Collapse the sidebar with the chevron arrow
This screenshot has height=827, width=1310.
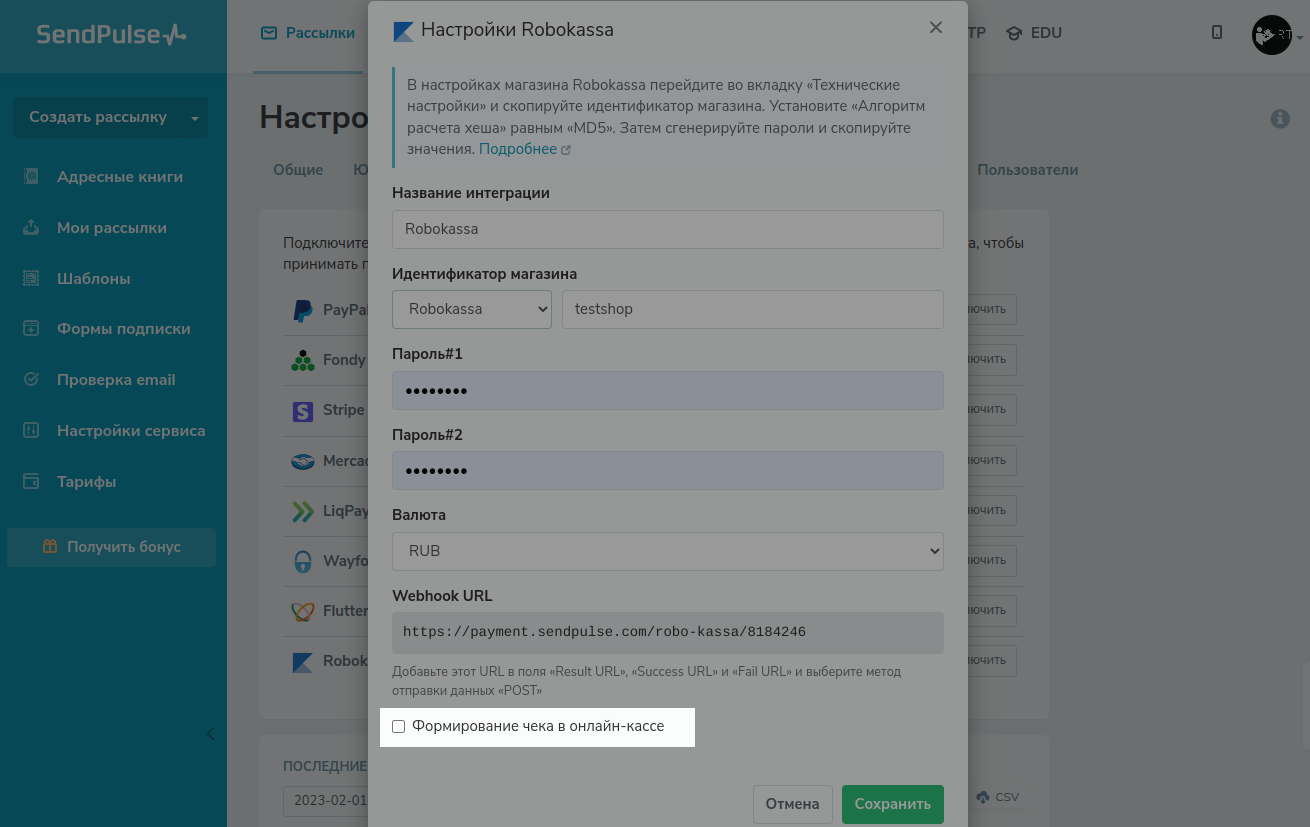point(210,734)
